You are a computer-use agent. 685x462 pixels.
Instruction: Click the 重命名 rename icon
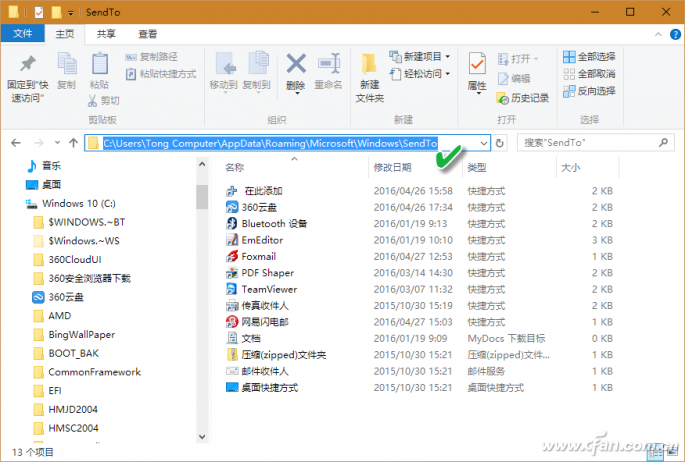click(329, 64)
